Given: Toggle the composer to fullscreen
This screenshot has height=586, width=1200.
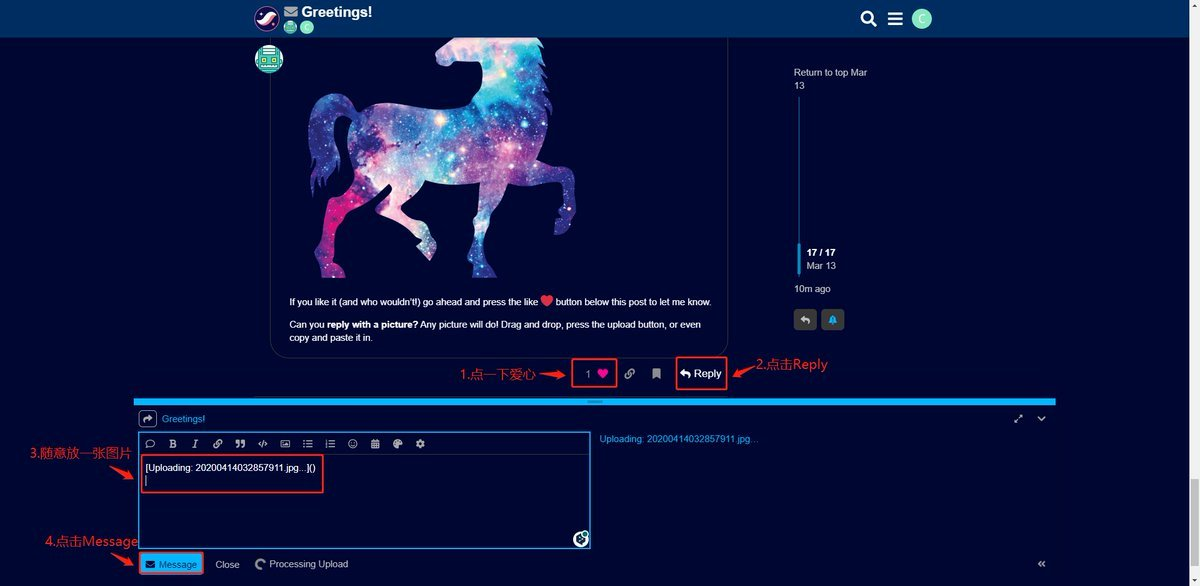Looking at the screenshot, I should click(1018, 419).
